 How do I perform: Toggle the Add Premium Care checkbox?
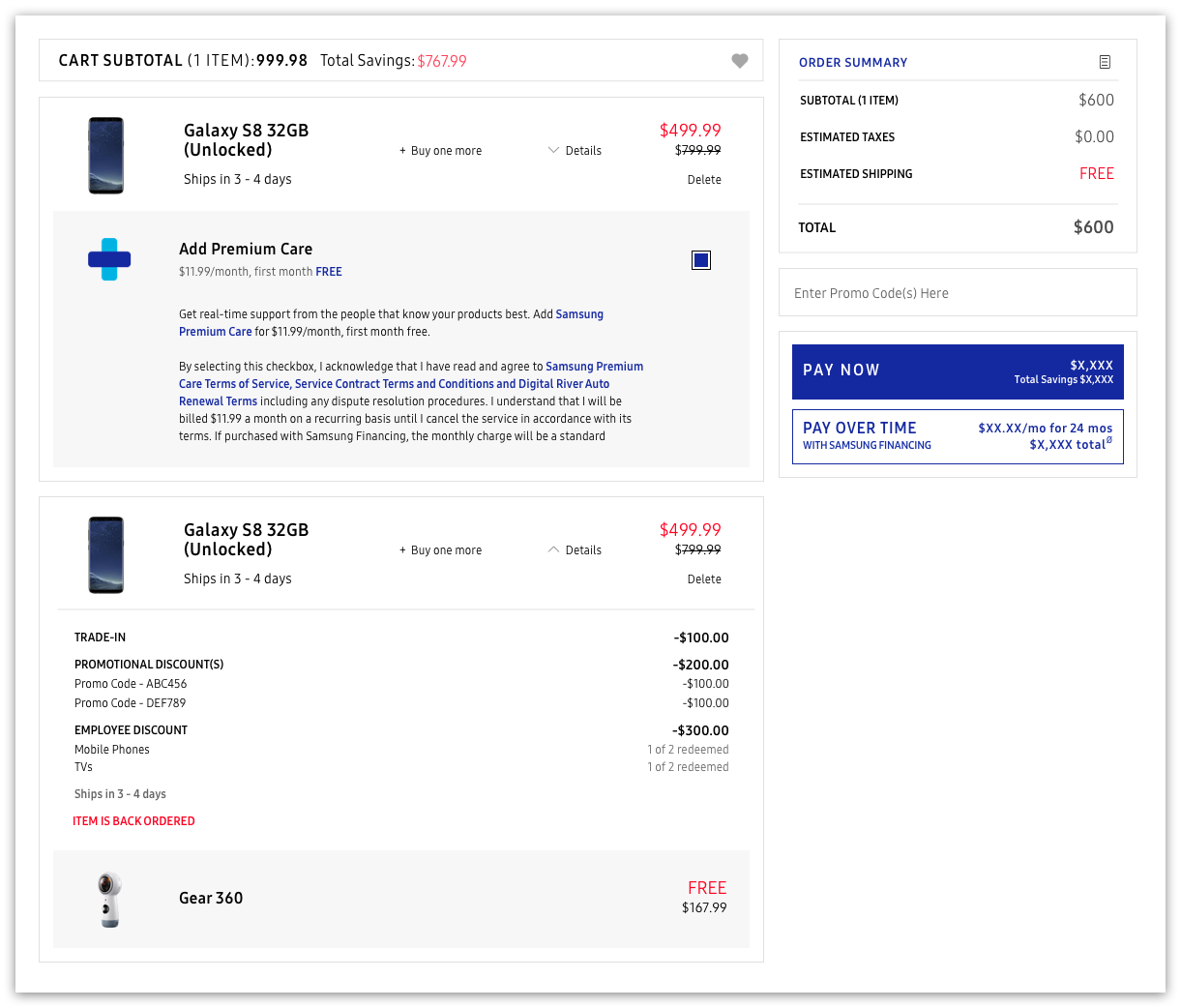[701, 260]
